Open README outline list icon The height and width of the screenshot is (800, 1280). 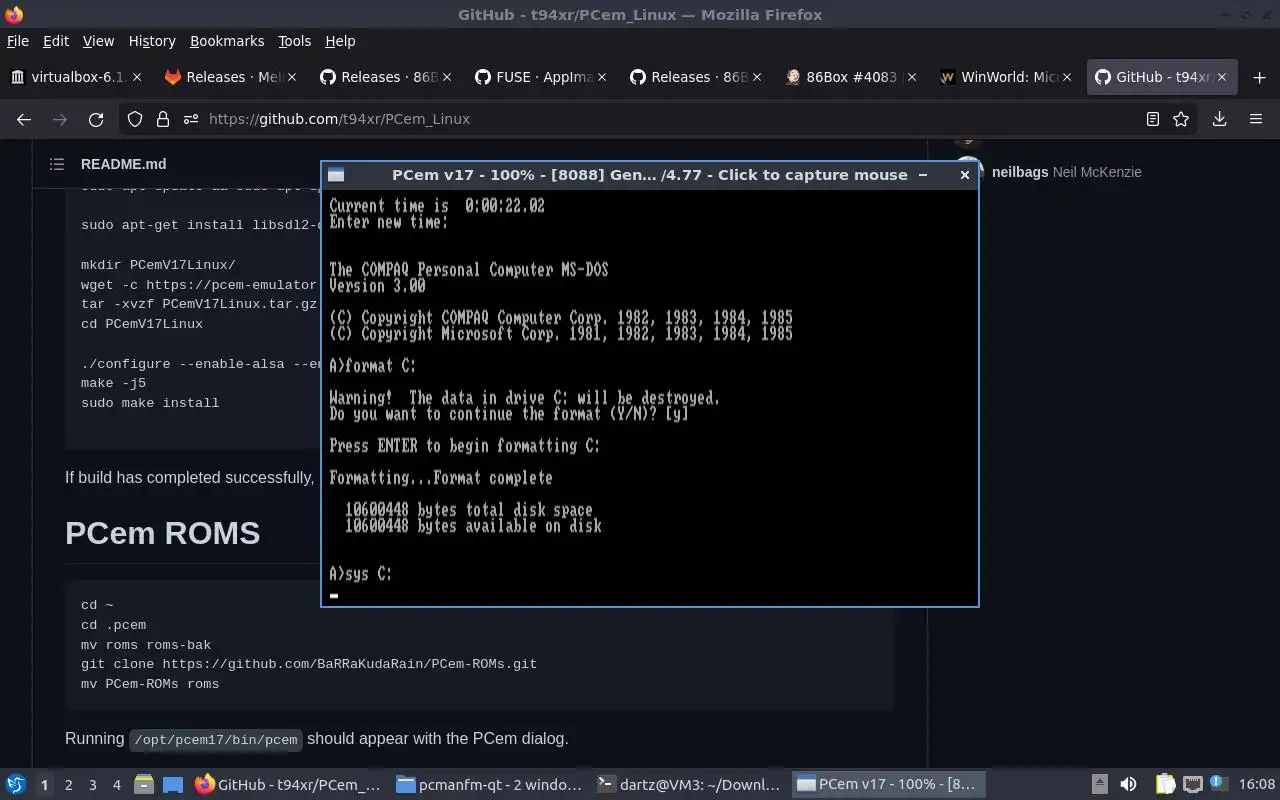point(57,164)
